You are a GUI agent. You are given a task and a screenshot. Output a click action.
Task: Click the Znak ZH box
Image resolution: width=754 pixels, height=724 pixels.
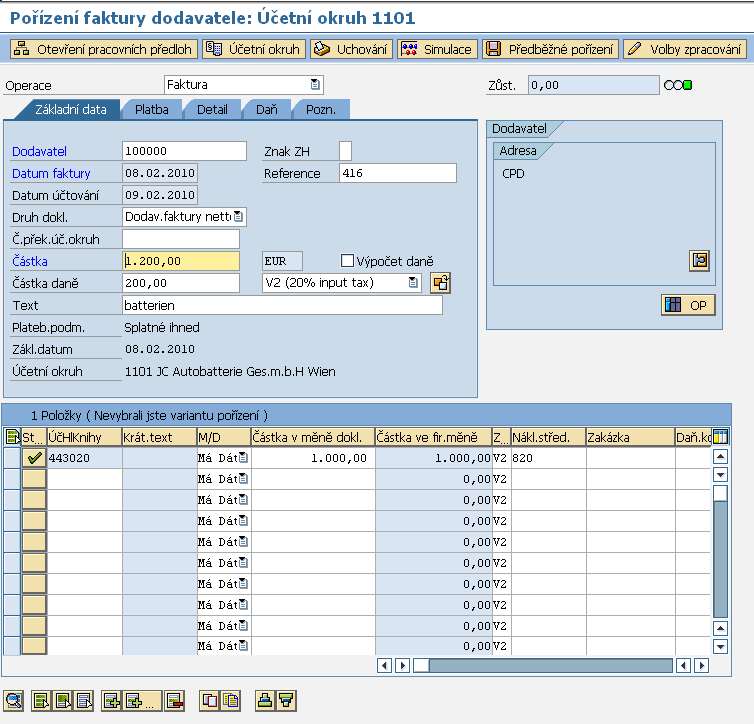pyautogui.click(x=345, y=151)
